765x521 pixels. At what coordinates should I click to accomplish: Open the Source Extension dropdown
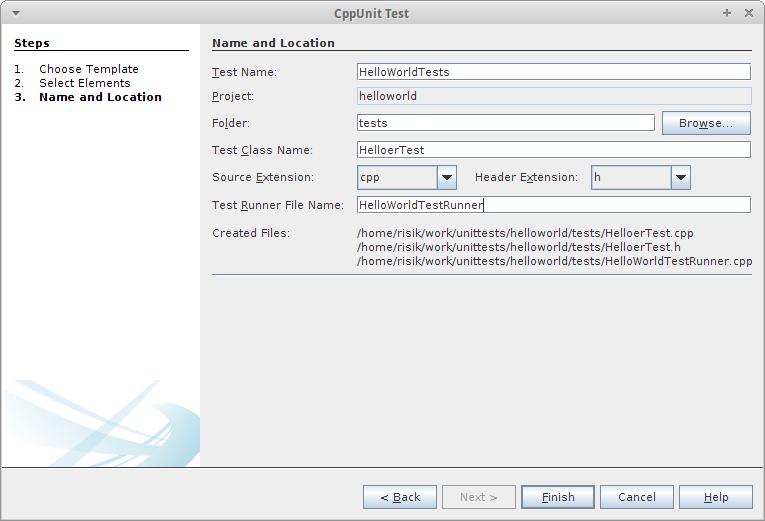[406, 178]
